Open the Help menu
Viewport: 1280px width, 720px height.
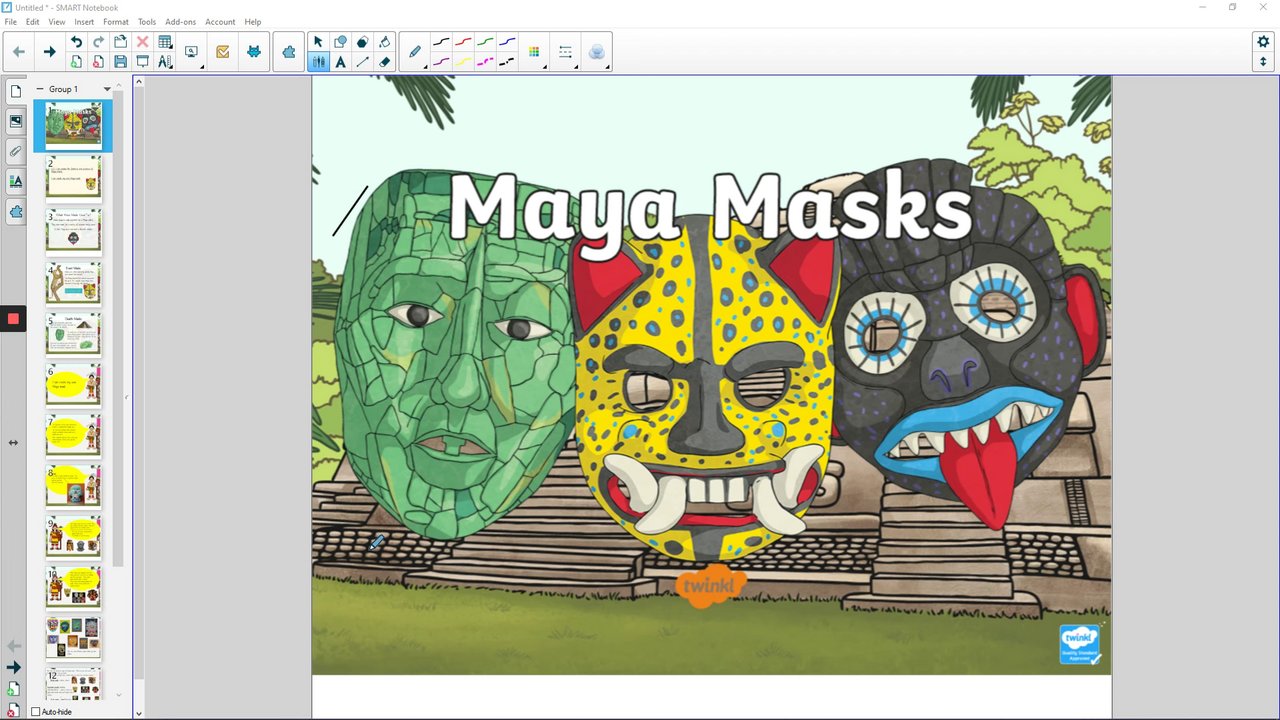(x=253, y=22)
